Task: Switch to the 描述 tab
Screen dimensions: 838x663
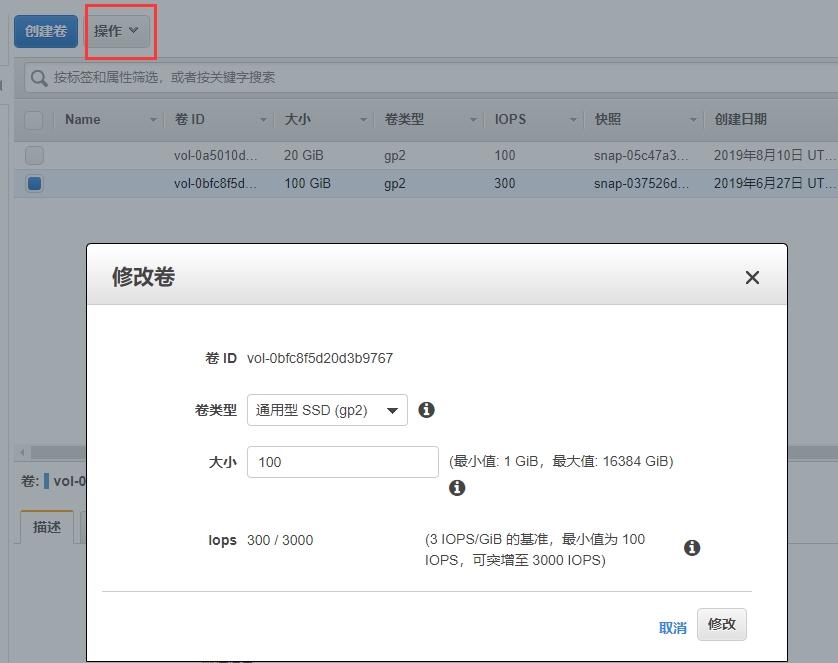Action: pyautogui.click(x=47, y=527)
